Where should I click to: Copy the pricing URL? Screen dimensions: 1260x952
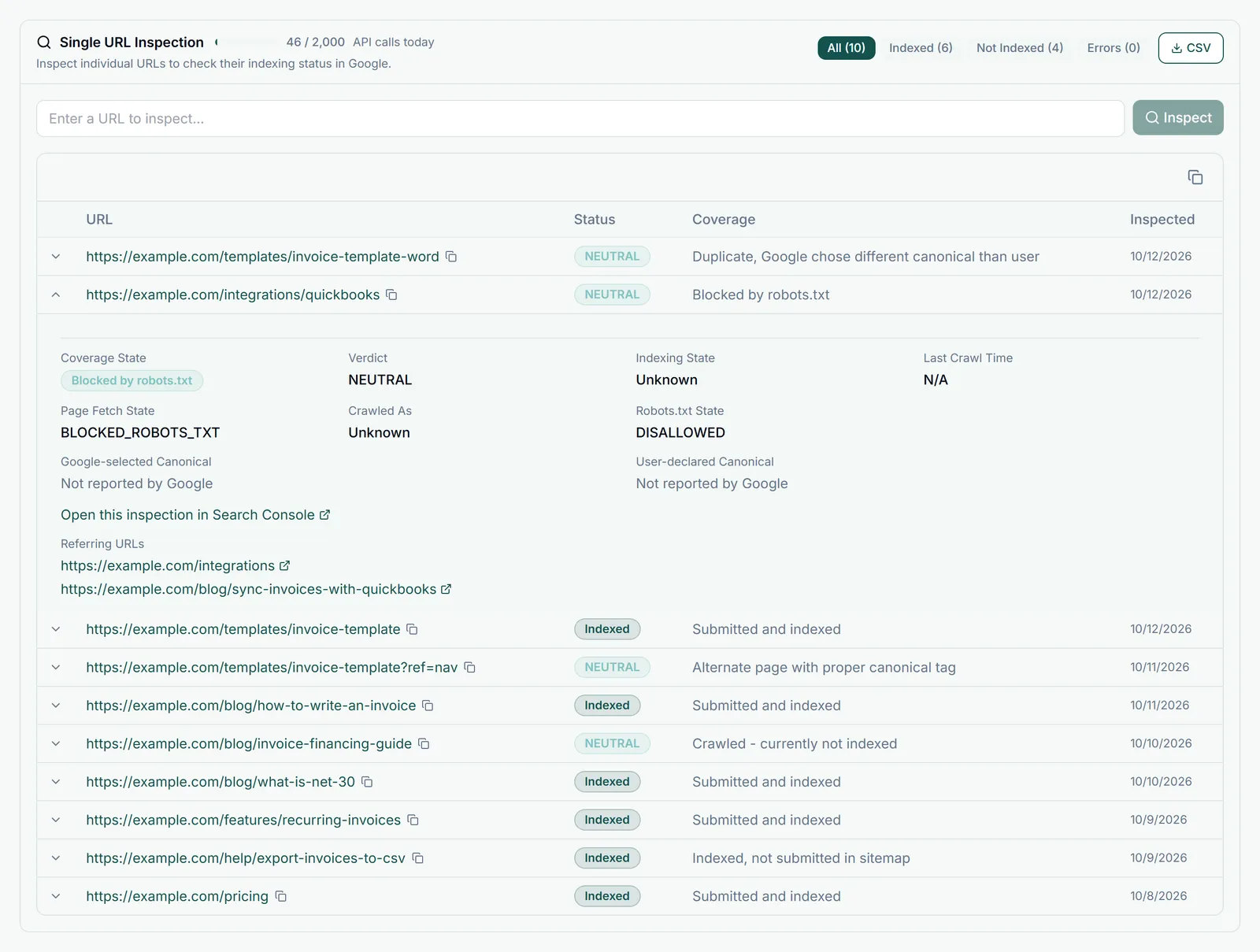pos(280,896)
